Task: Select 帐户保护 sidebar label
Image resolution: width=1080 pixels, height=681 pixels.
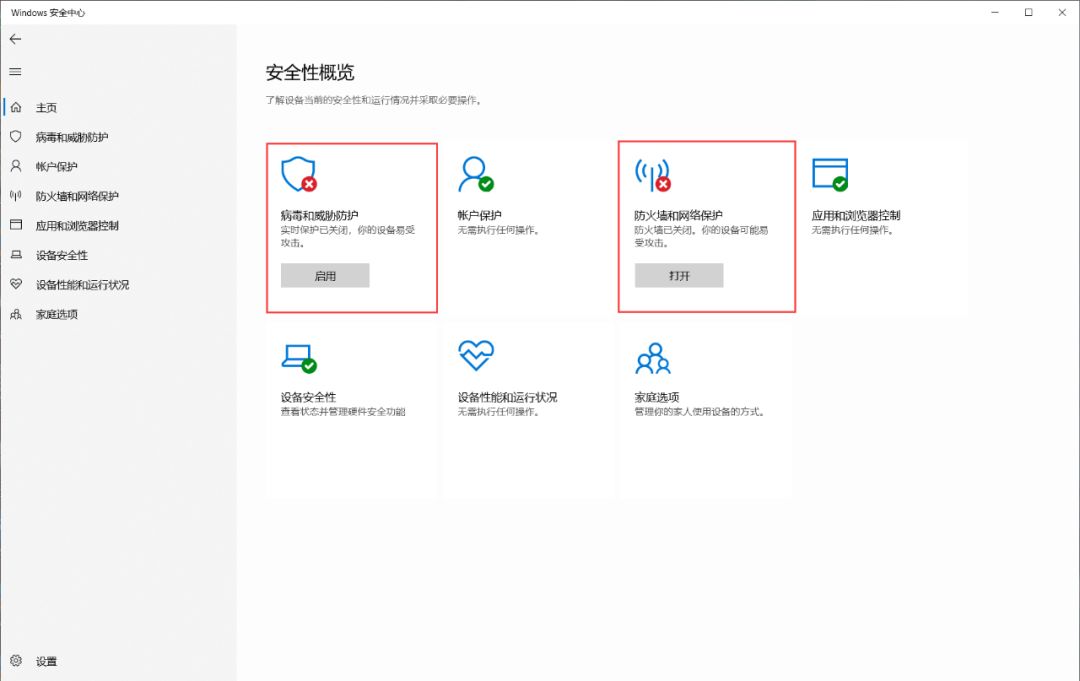Action: [x=56, y=167]
